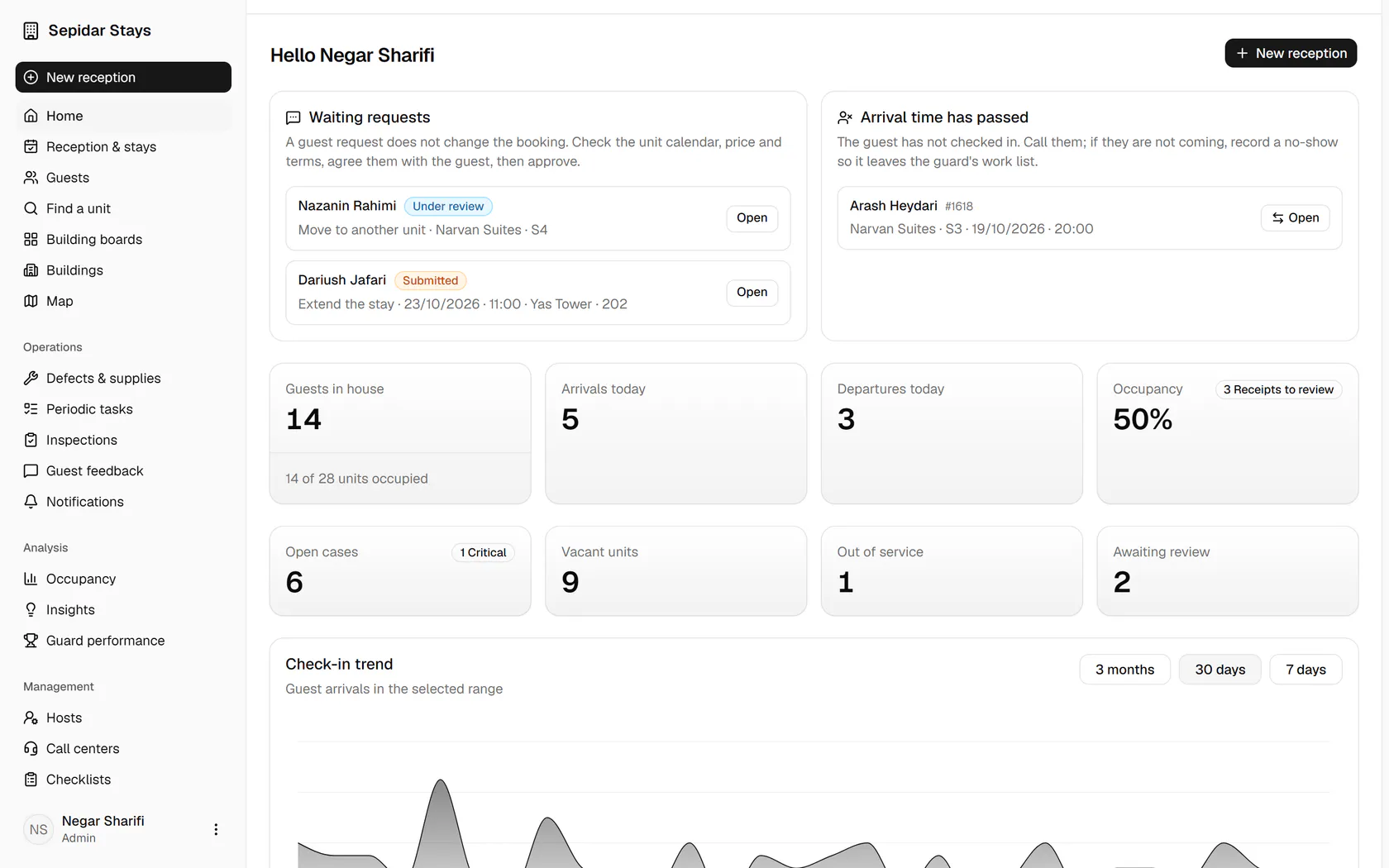Click the Inspections clipboard icon
This screenshot has width=1389, height=868.
tap(31, 440)
